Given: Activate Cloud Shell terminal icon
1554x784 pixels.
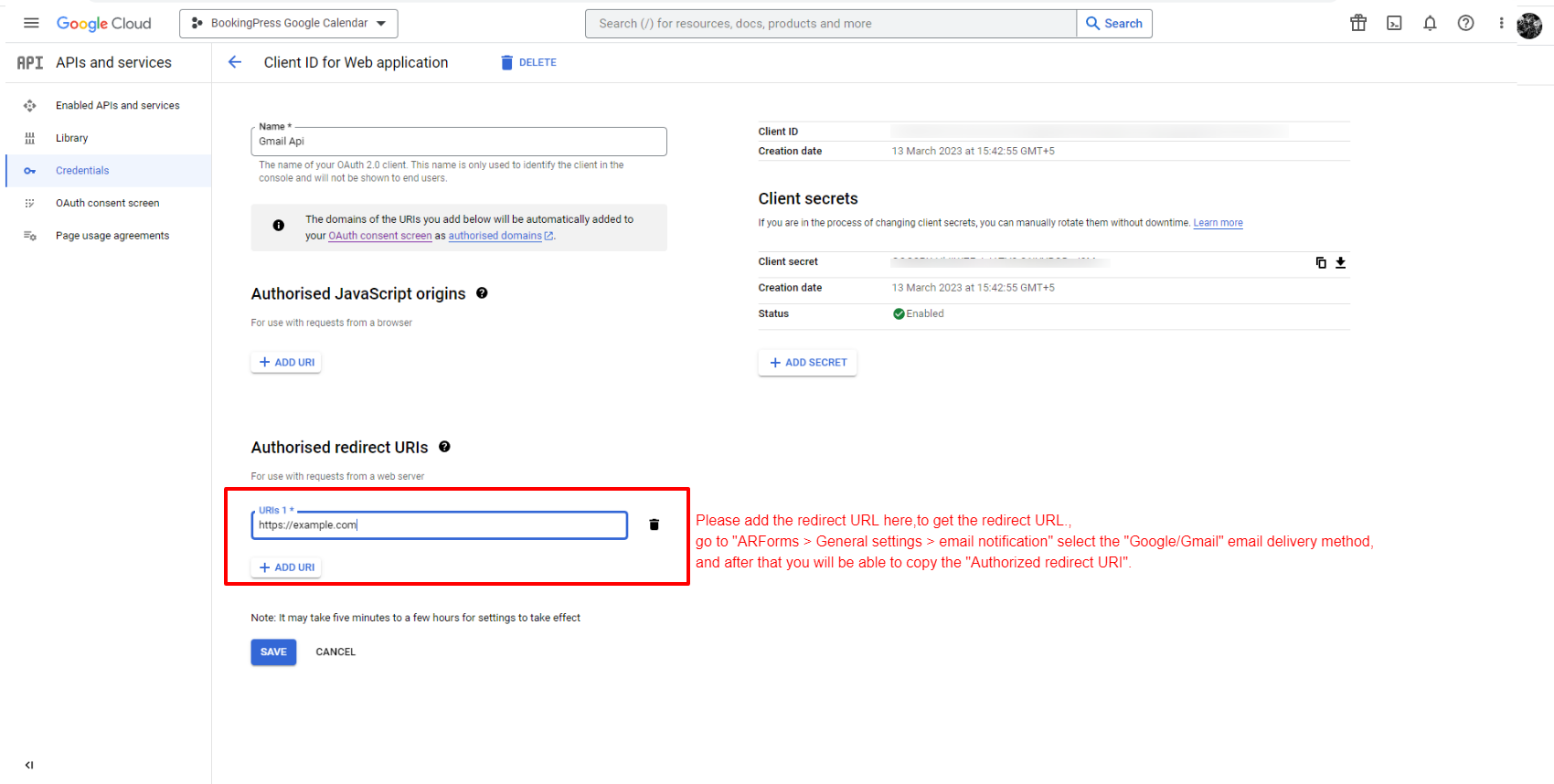Looking at the screenshot, I should 1394,23.
